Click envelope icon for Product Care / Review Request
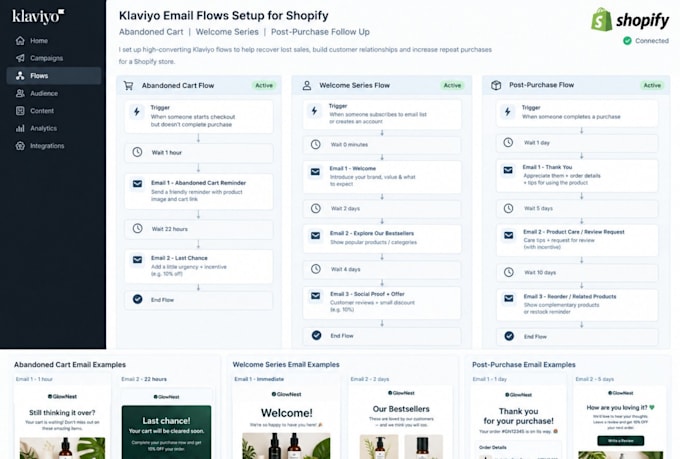This screenshot has width=680, height=459. coord(508,235)
